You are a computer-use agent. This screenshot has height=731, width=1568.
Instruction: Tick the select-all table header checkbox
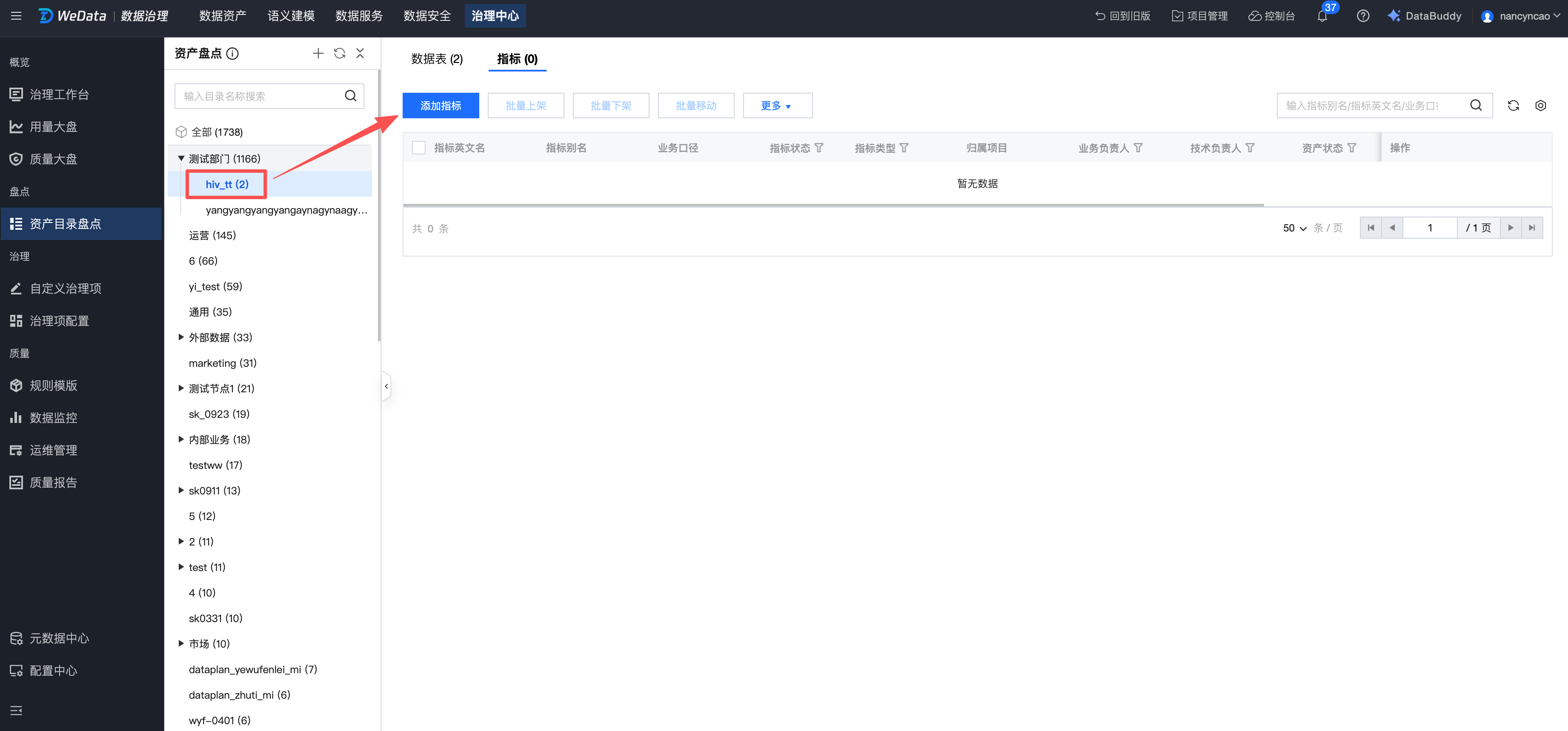point(419,148)
